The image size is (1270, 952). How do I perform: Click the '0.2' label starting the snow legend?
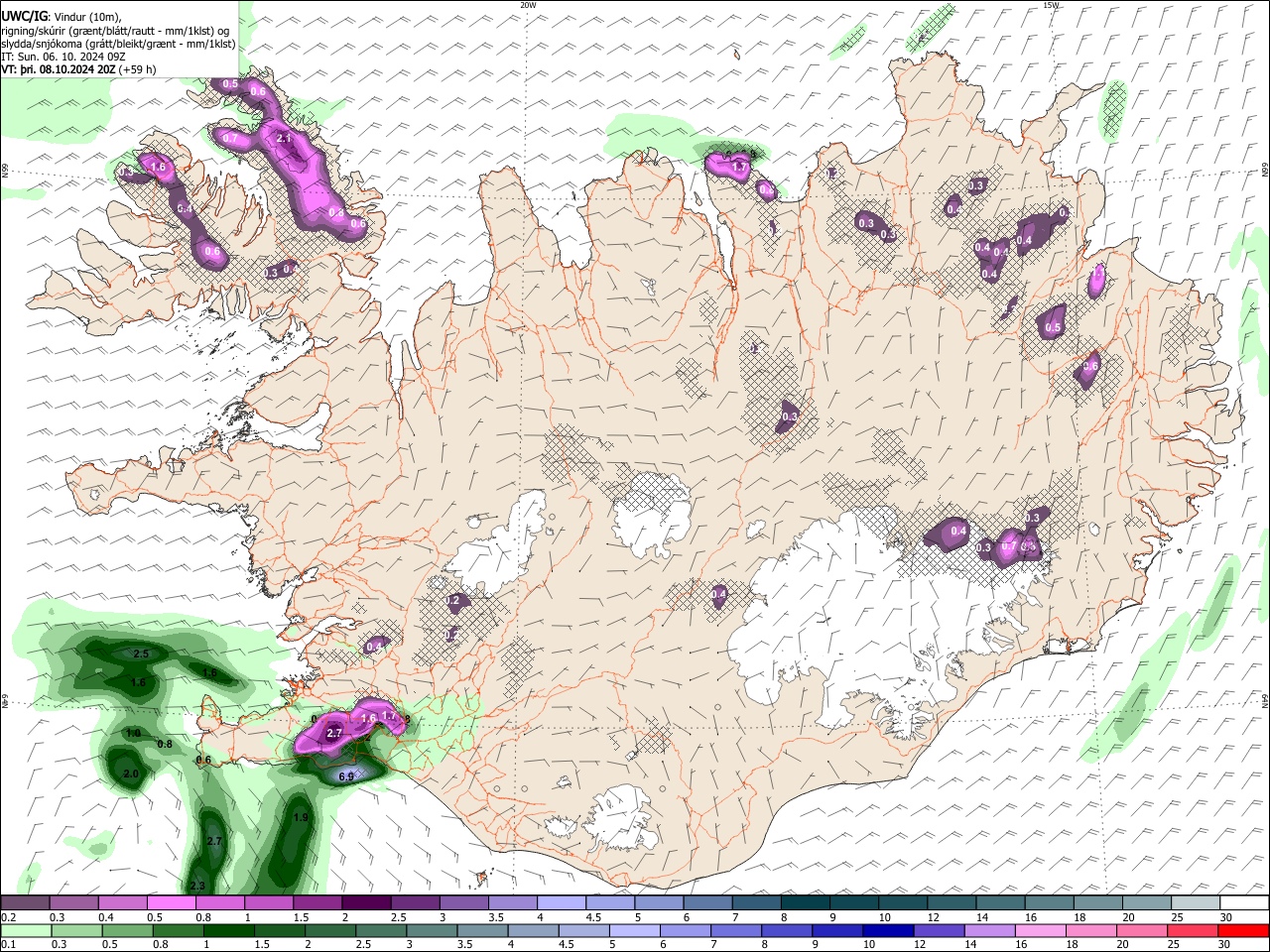(x=7, y=917)
